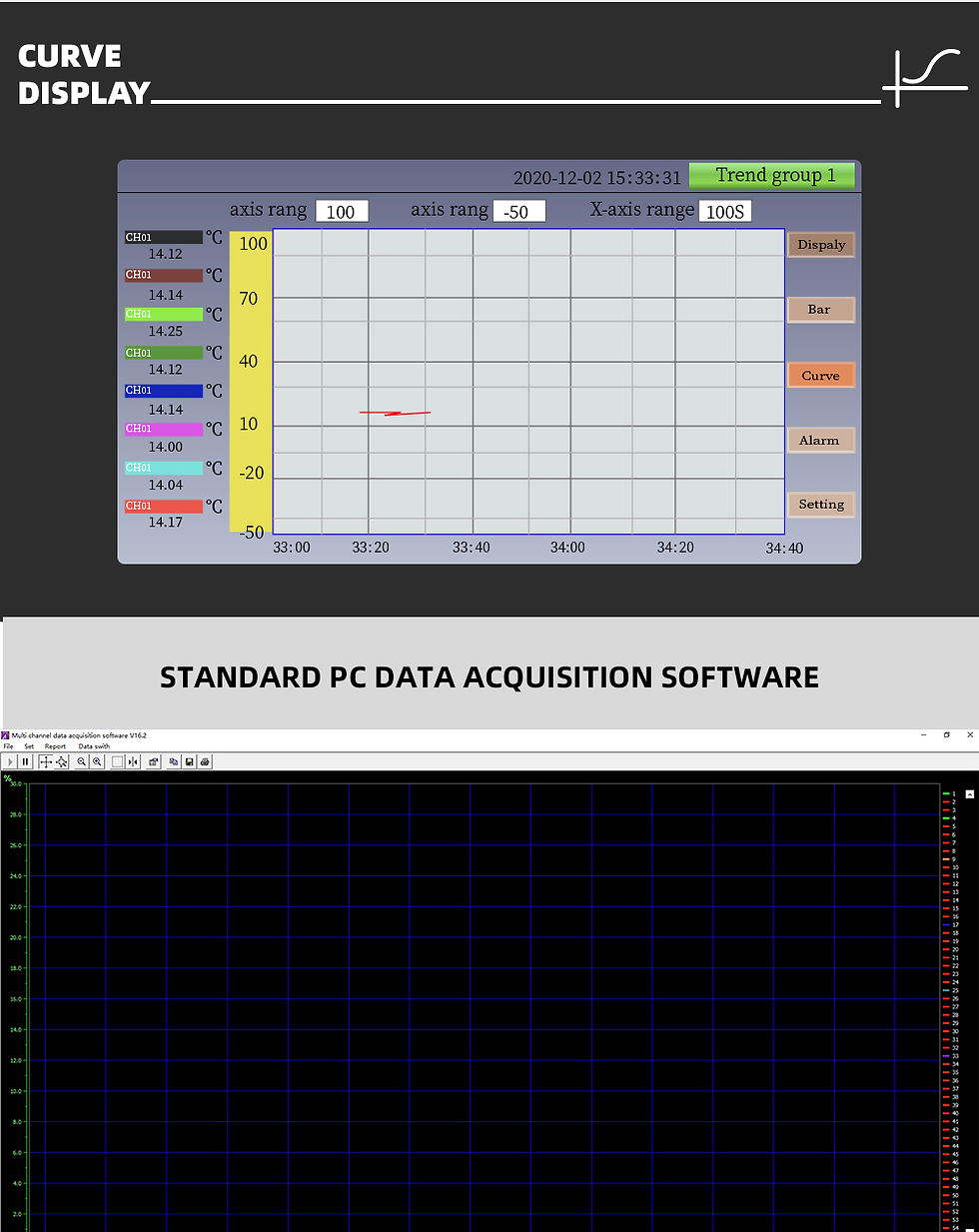Select the rectangle zoom selection tool

(116, 761)
